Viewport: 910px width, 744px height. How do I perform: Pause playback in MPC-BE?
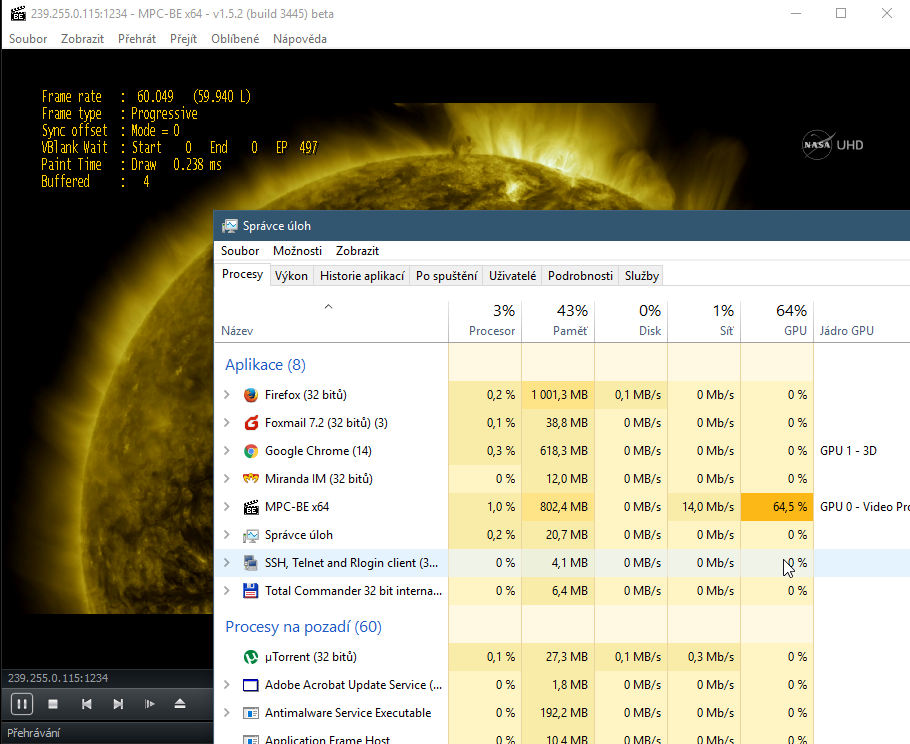[x=21, y=704]
